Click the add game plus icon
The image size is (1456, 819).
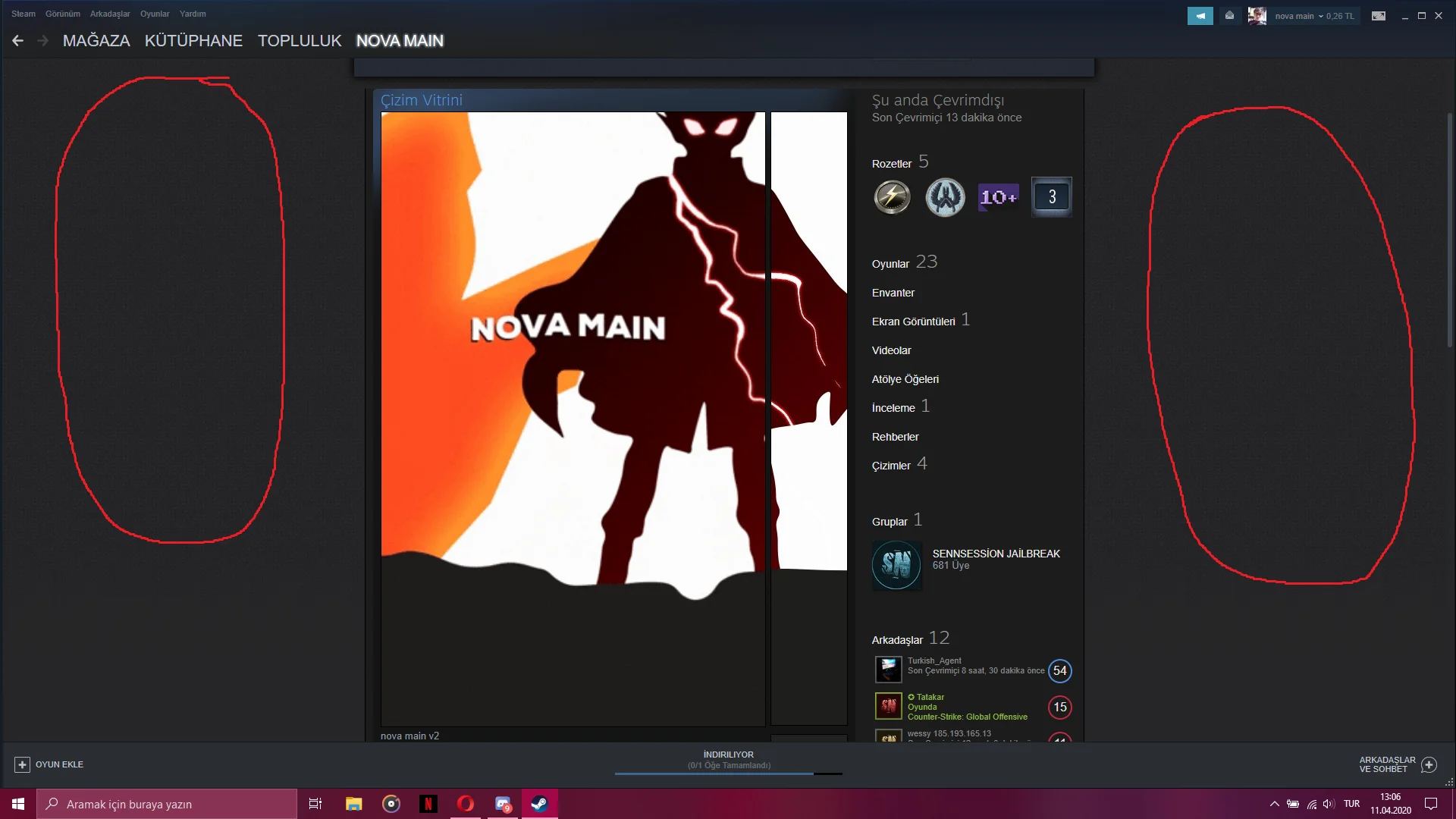tap(22, 764)
